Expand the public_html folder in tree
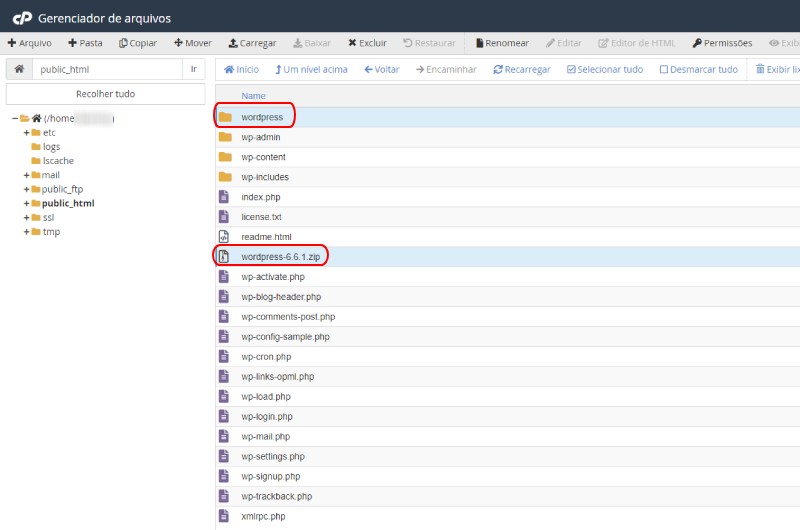The image size is (800, 530). [26, 204]
